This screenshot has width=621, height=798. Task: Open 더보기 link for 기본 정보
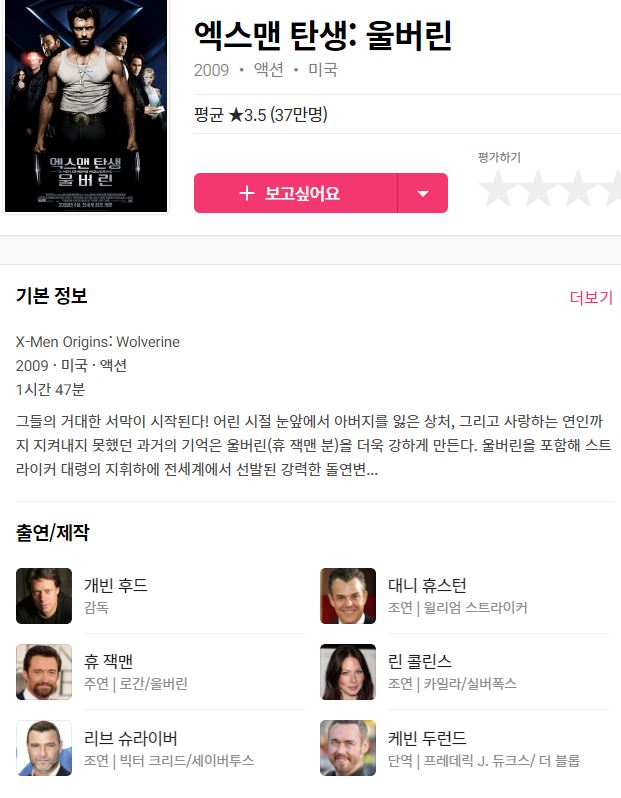click(x=591, y=297)
